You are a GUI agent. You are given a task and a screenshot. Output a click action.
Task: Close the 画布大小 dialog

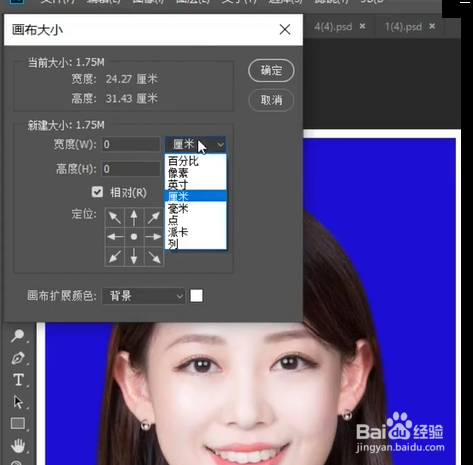[x=285, y=30]
